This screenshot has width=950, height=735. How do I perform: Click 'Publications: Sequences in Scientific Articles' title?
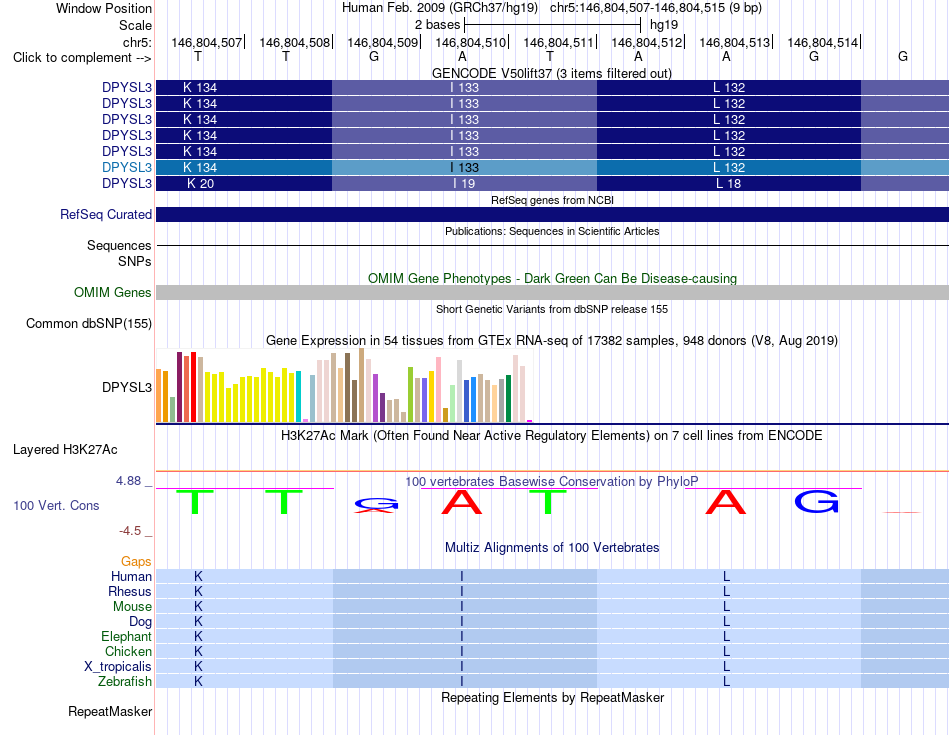coord(552,231)
